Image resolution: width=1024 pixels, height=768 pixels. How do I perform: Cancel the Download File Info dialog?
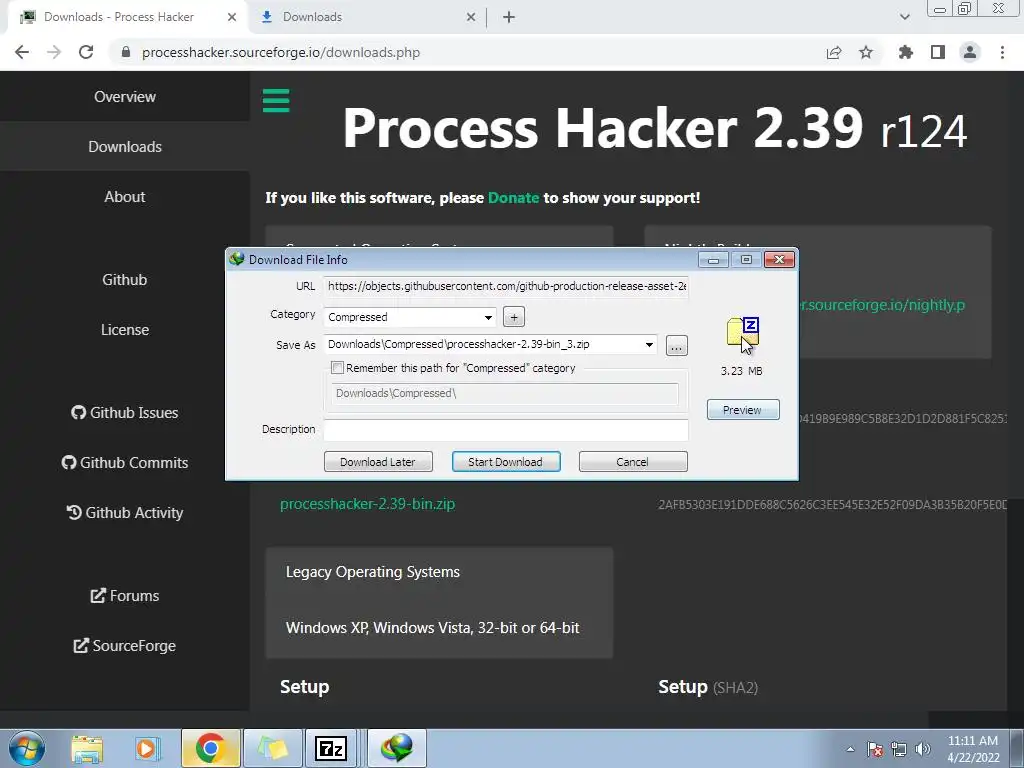tap(633, 462)
